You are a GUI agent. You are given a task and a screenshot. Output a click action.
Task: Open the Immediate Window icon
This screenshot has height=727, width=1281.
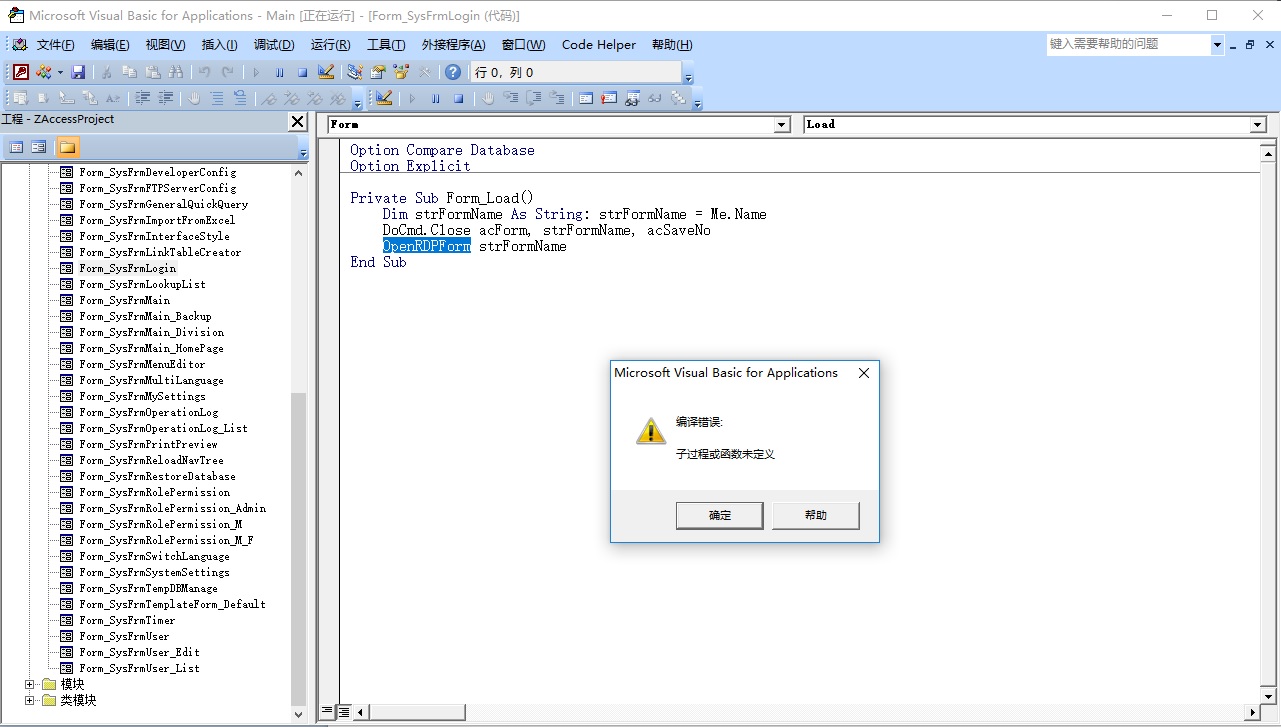(x=608, y=98)
